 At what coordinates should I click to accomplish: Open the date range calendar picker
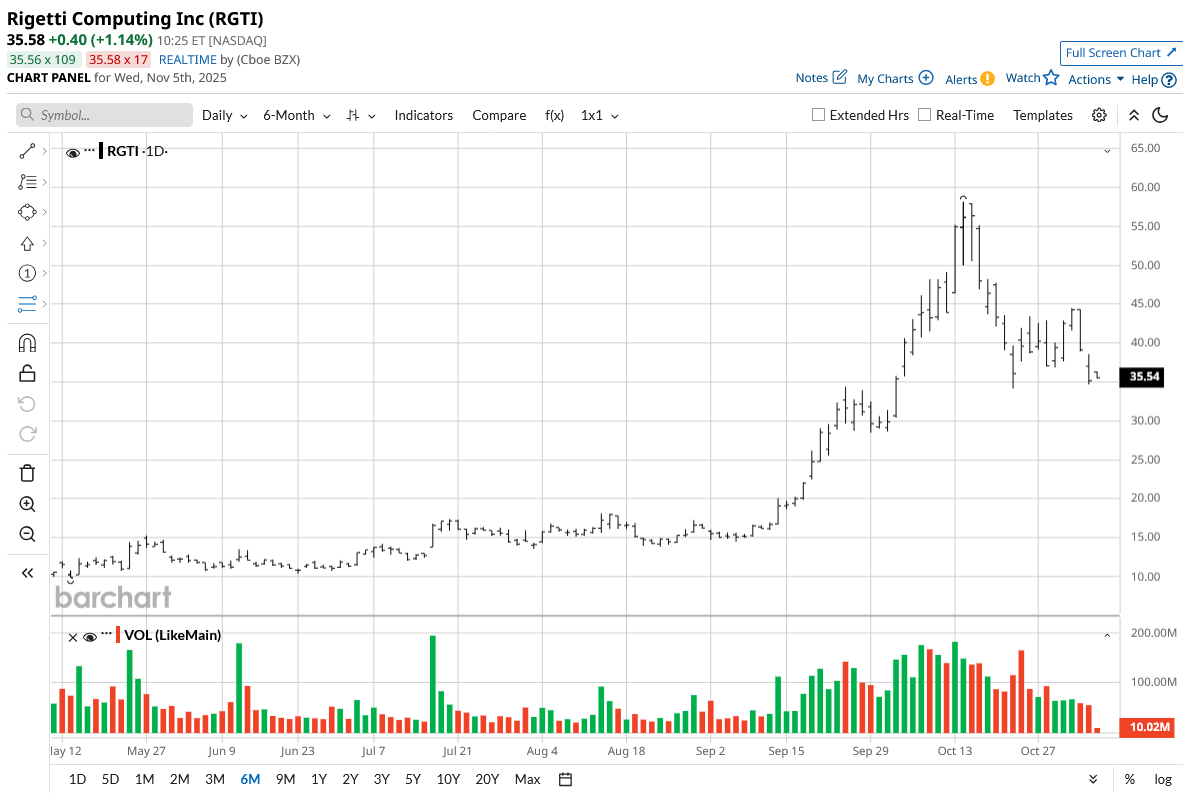pyautogui.click(x=565, y=779)
